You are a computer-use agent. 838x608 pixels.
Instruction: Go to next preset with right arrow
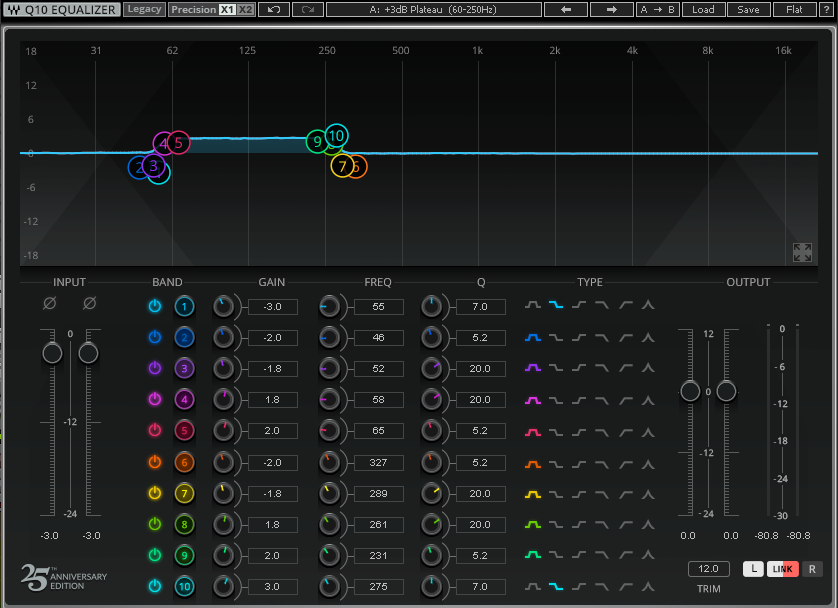click(611, 10)
